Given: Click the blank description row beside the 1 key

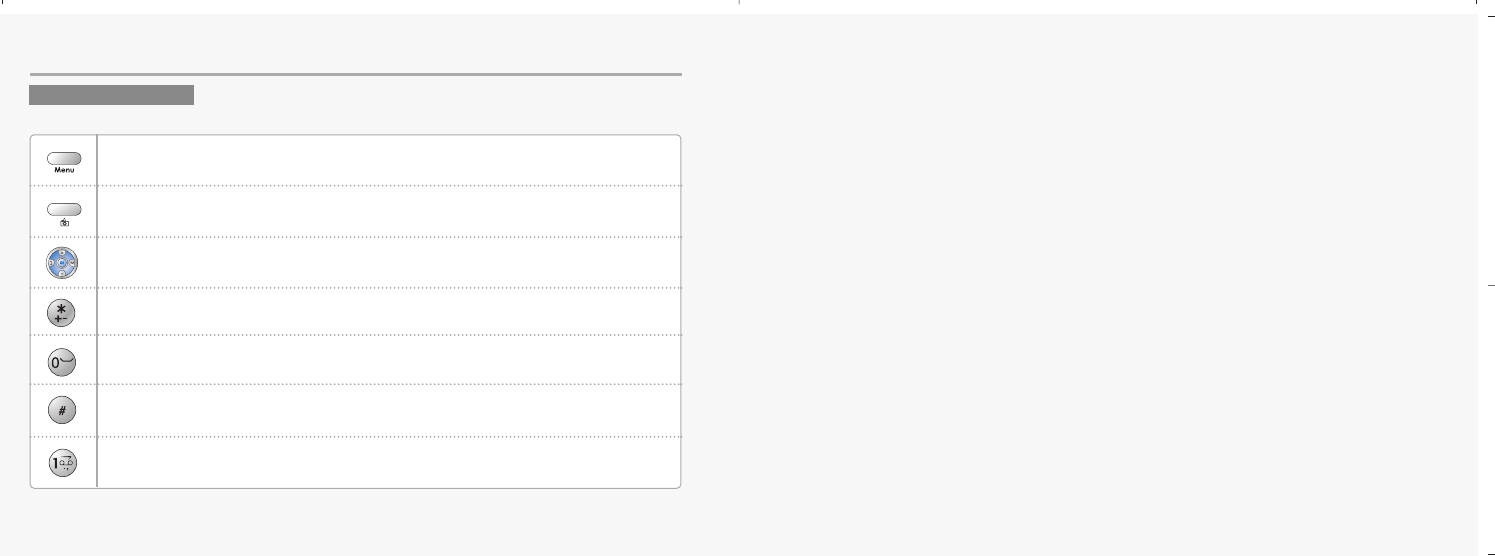Looking at the screenshot, I should coord(388,462).
